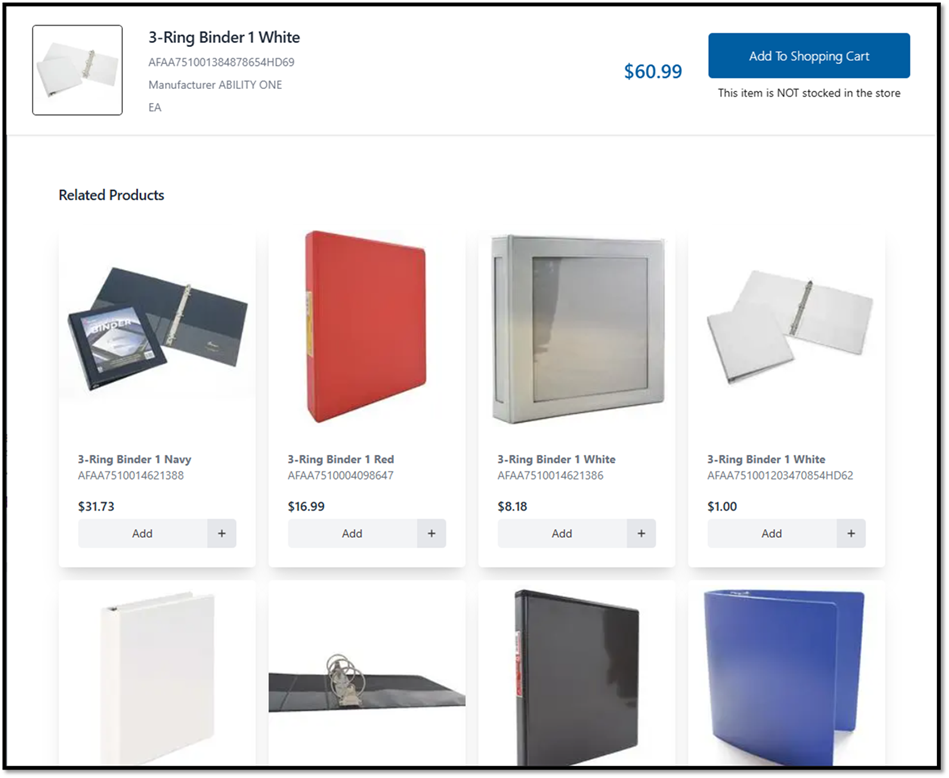Open the 3-Ring Binder 1 Navy title link
This screenshot has width=949, height=778.
pyautogui.click(x=134, y=460)
